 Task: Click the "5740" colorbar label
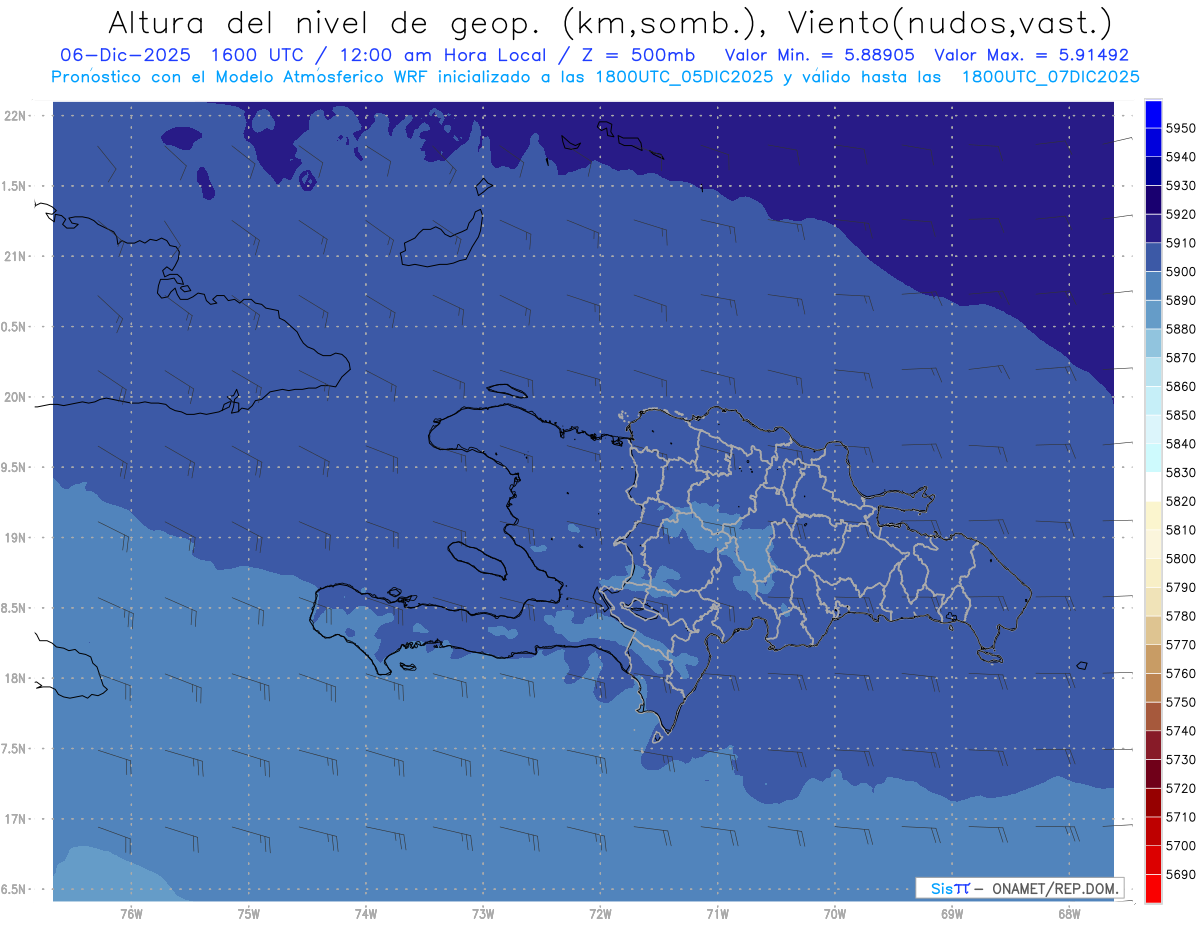[x=1180, y=730]
